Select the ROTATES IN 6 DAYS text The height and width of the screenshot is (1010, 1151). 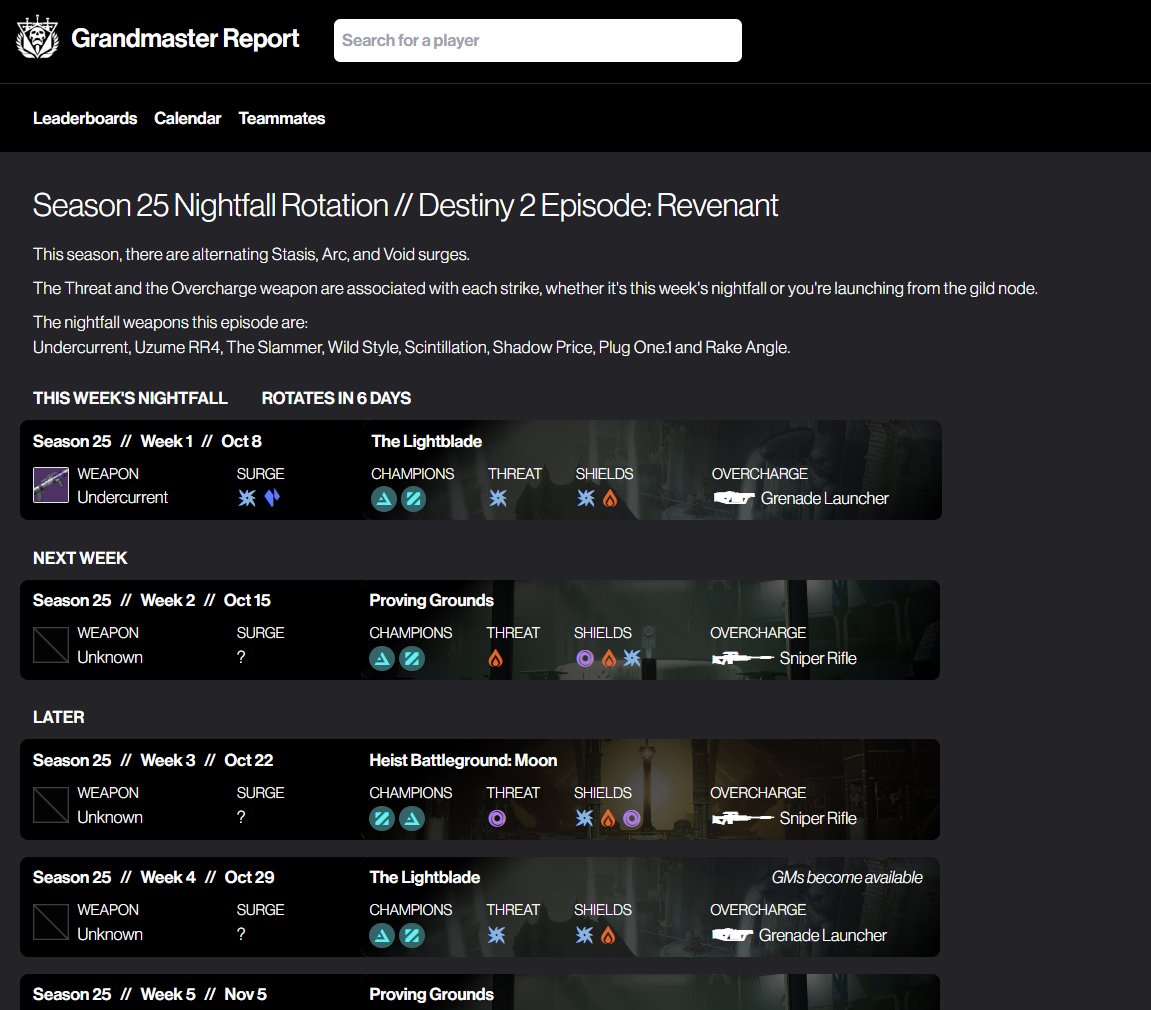[336, 398]
